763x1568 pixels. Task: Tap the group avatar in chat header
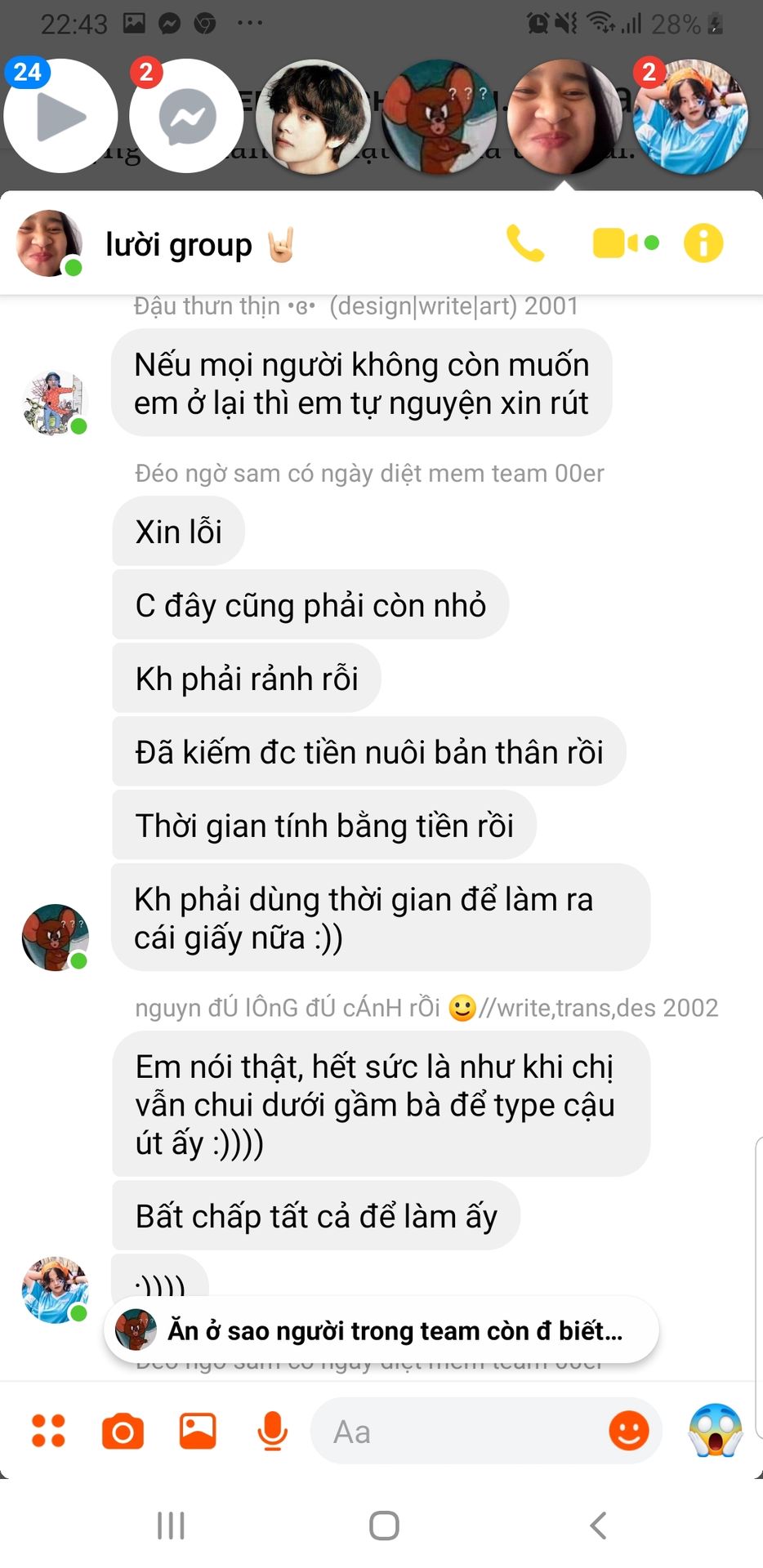point(50,243)
